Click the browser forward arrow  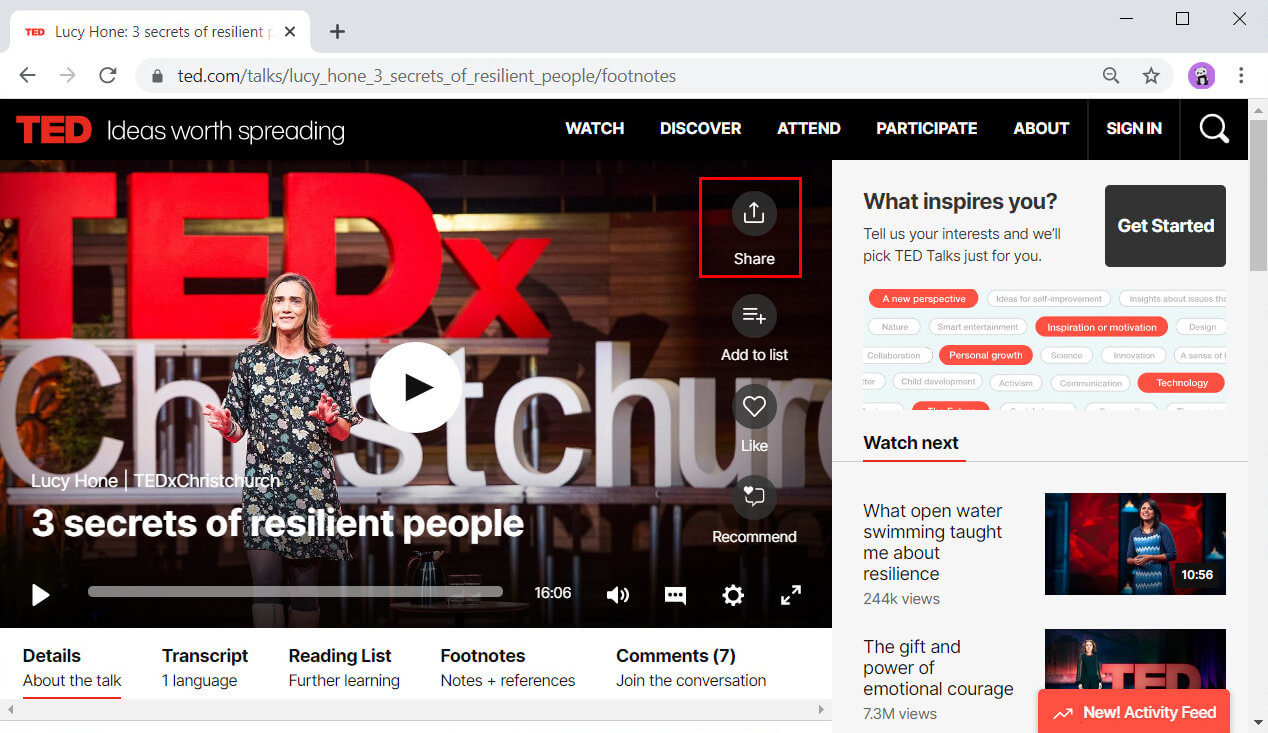click(67, 75)
